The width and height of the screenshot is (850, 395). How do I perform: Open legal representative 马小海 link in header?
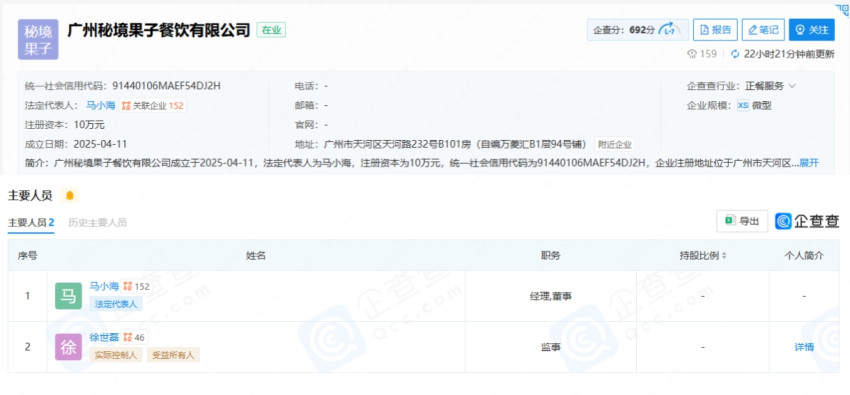[101, 105]
